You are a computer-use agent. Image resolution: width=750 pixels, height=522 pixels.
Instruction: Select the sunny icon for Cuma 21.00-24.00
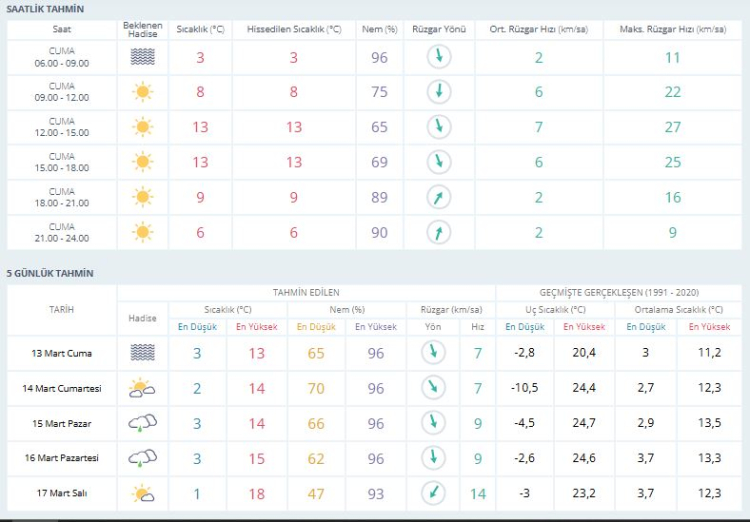pyautogui.click(x=142, y=232)
